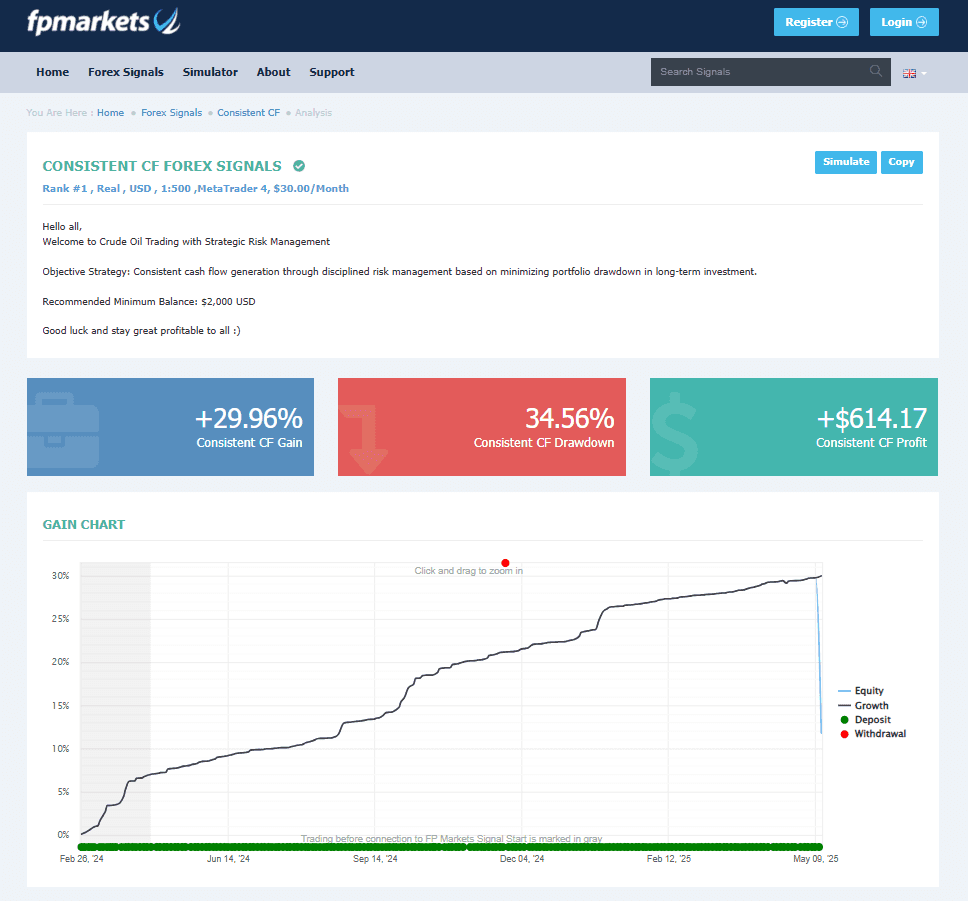
Task: Follow the Consistent CF breadcrumb link
Action: click(248, 112)
